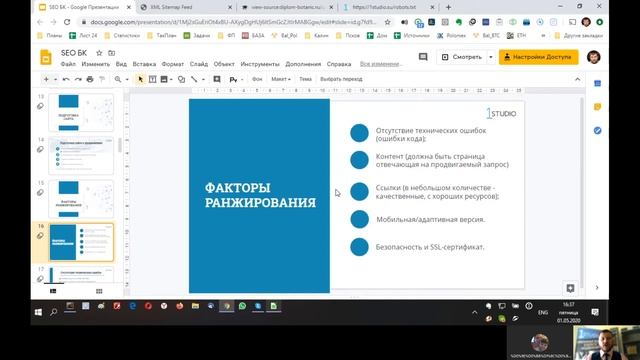The image size is (640, 360).
Task: Click Выбрать переход transition button
Action: [x=341, y=79]
